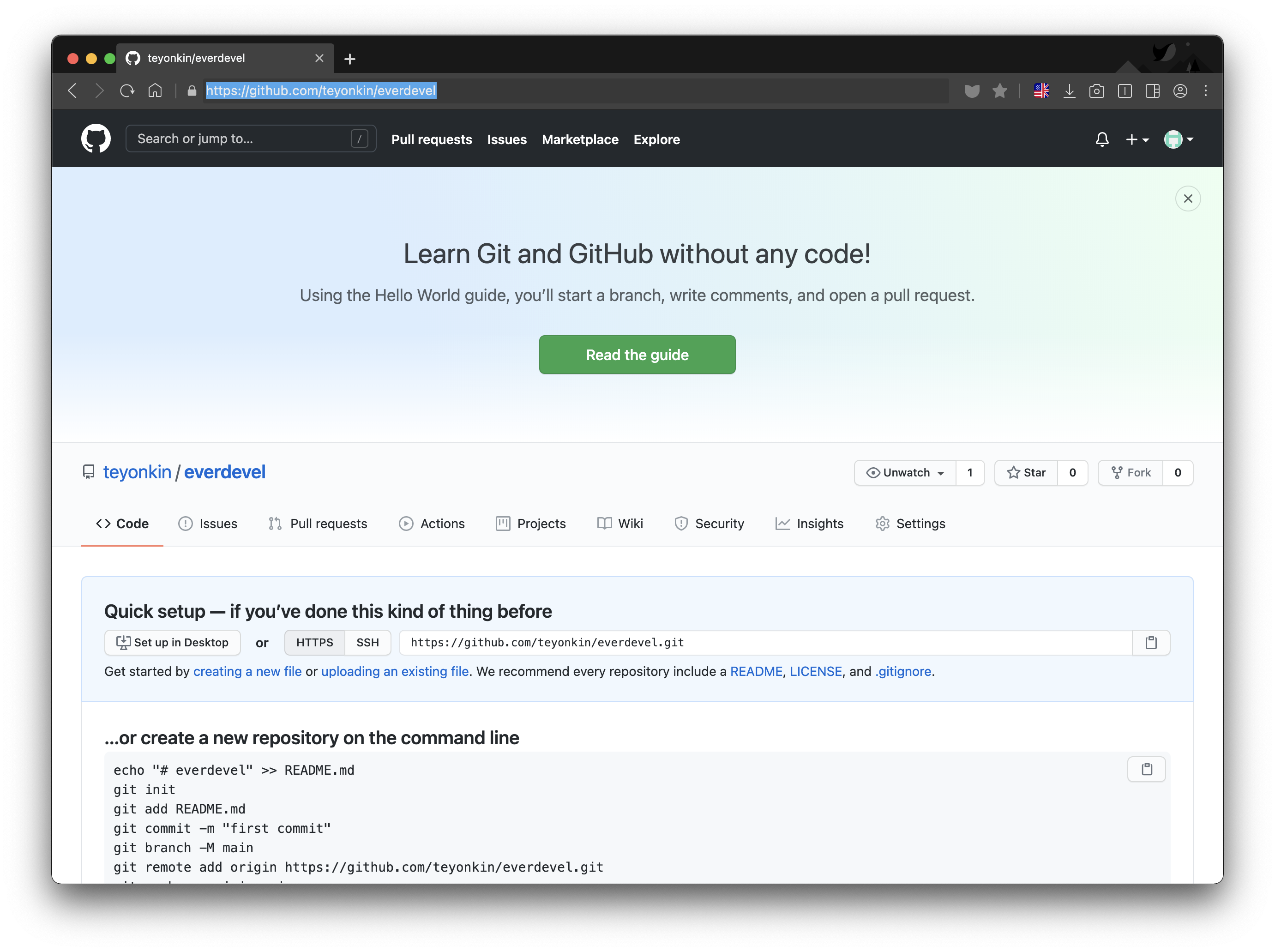Click Set up in Desktop button
The height and width of the screenshot is (952, 1275).
tap(172, 643)
